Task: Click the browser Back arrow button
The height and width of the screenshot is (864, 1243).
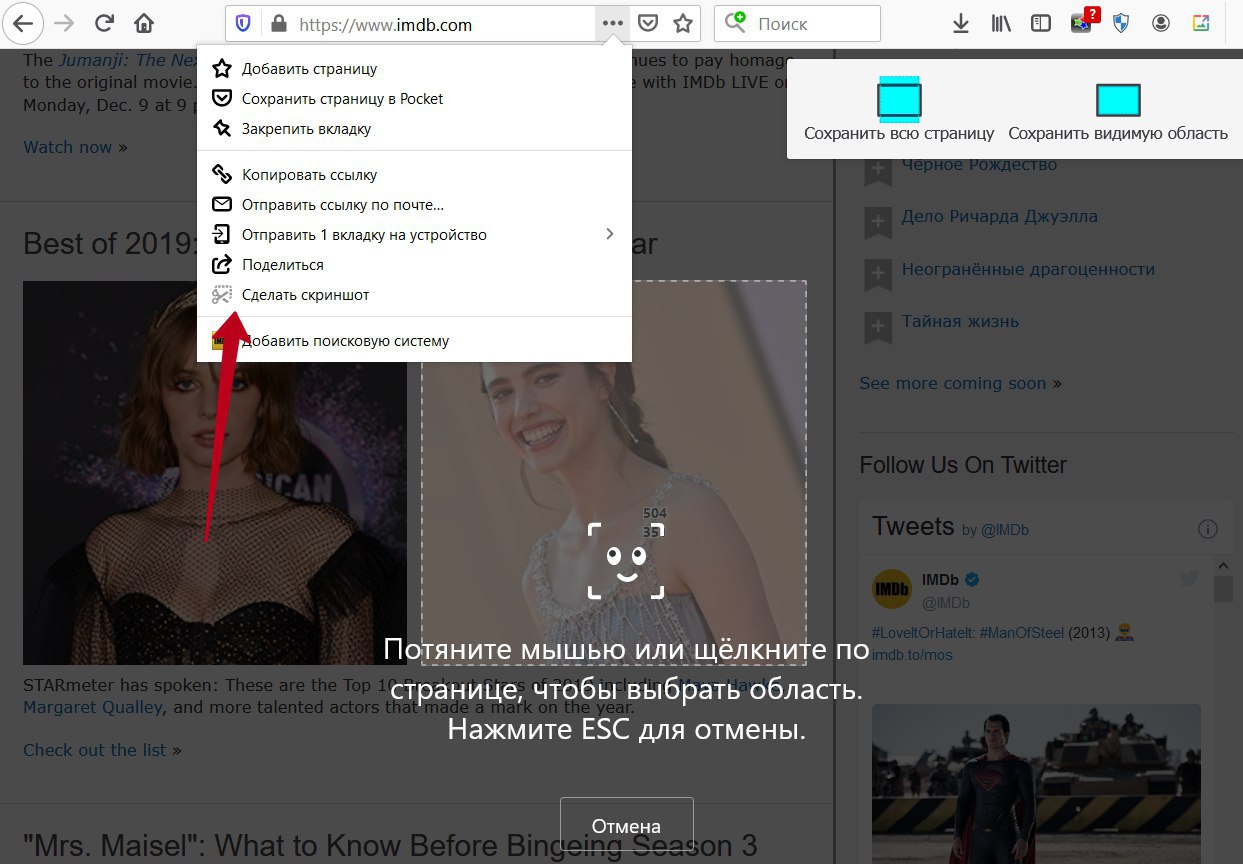Action: (x=23, y=23)
